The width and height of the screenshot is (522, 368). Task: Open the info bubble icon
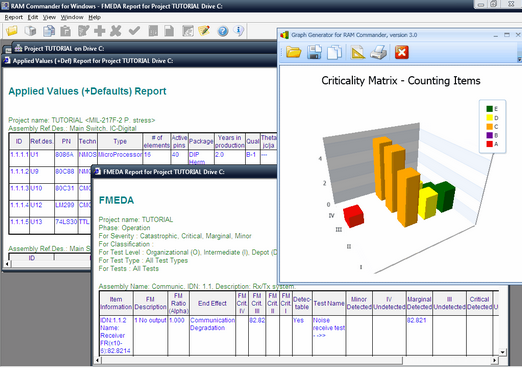[239, 31]
